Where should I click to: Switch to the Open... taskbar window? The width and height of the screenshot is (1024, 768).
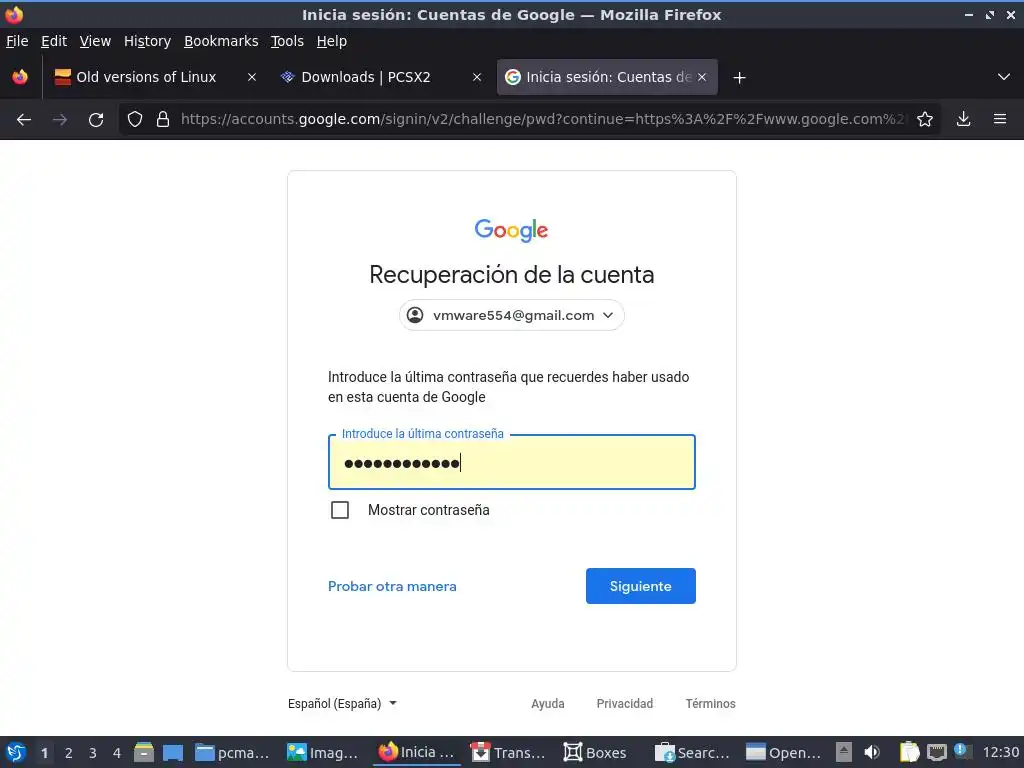(x=783, y=752)
